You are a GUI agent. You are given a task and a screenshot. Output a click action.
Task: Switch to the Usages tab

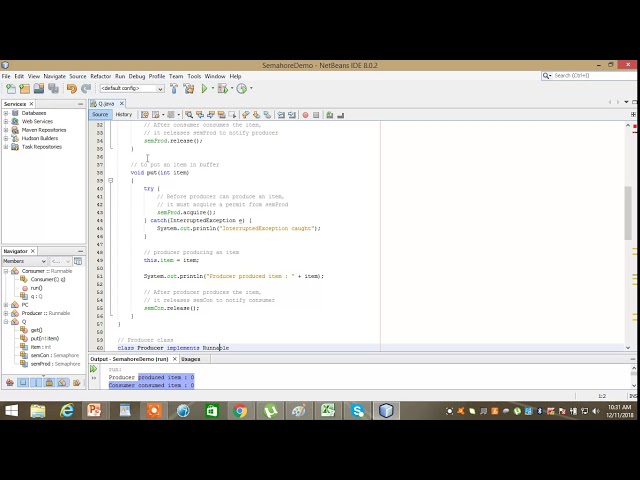(191, 359)
